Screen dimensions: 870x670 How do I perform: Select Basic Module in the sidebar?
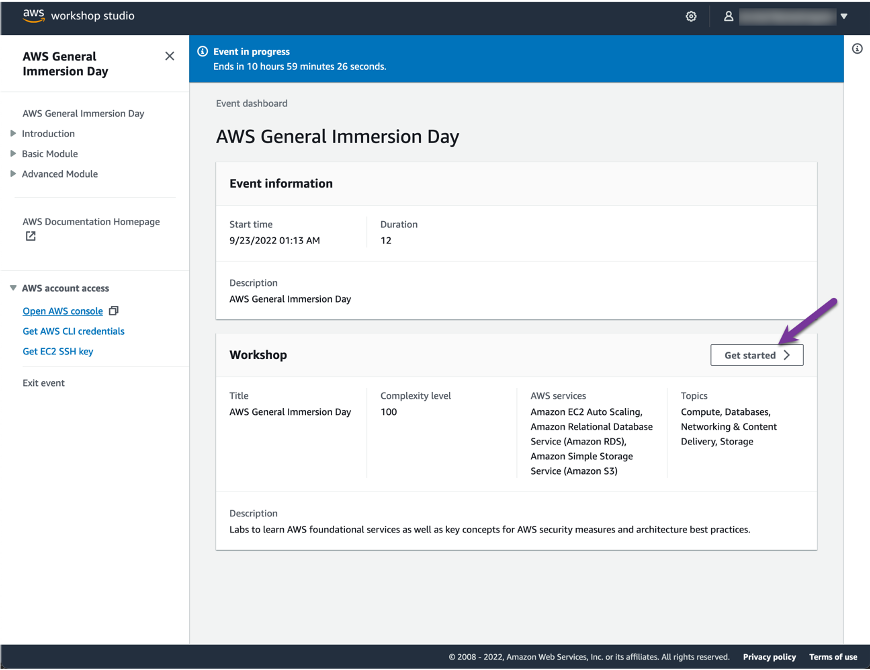50,154
